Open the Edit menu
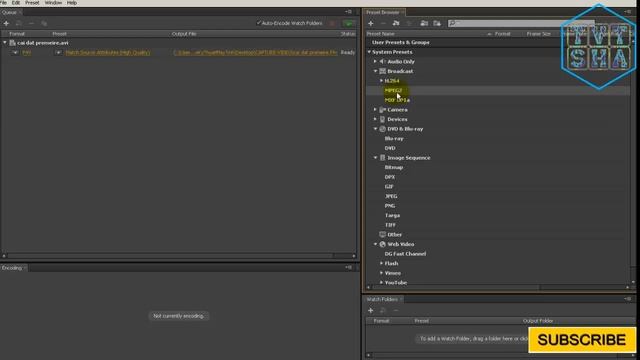Viewport: 640px width, 360px height. 16,3
